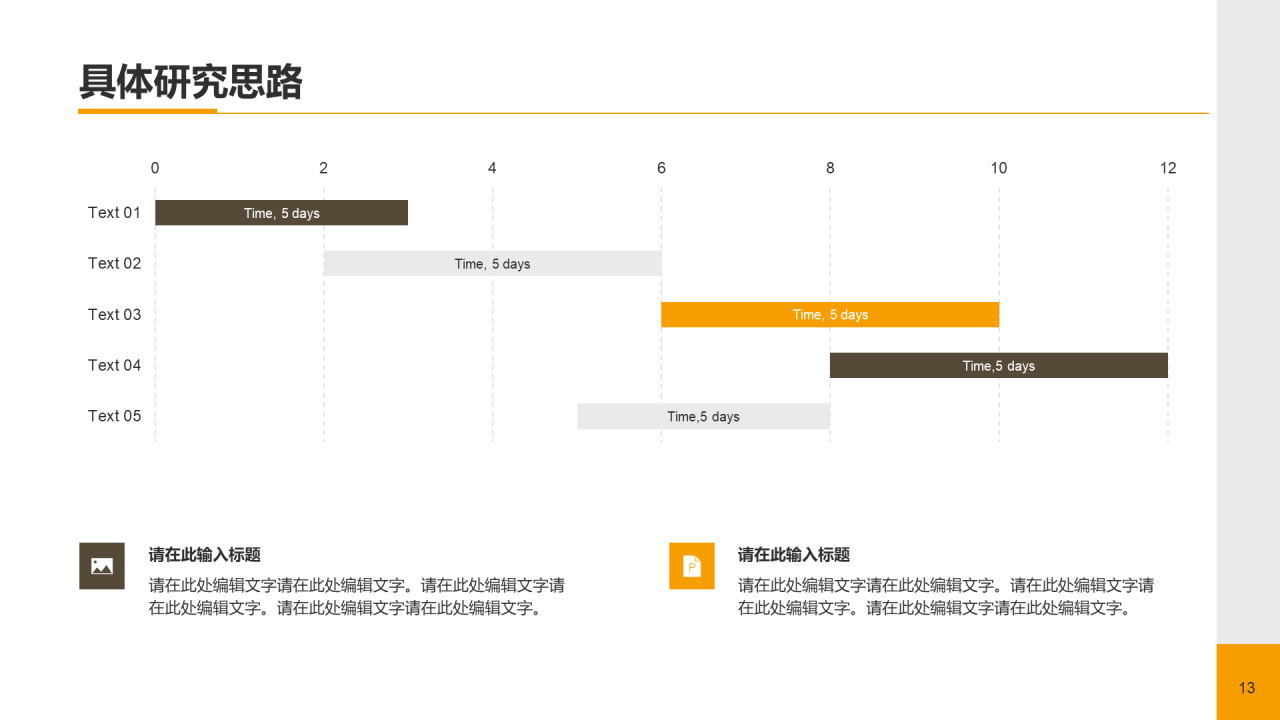
Task: Select the orange Gantt bar in Text 03 row
Action: (x=829, y=314)
